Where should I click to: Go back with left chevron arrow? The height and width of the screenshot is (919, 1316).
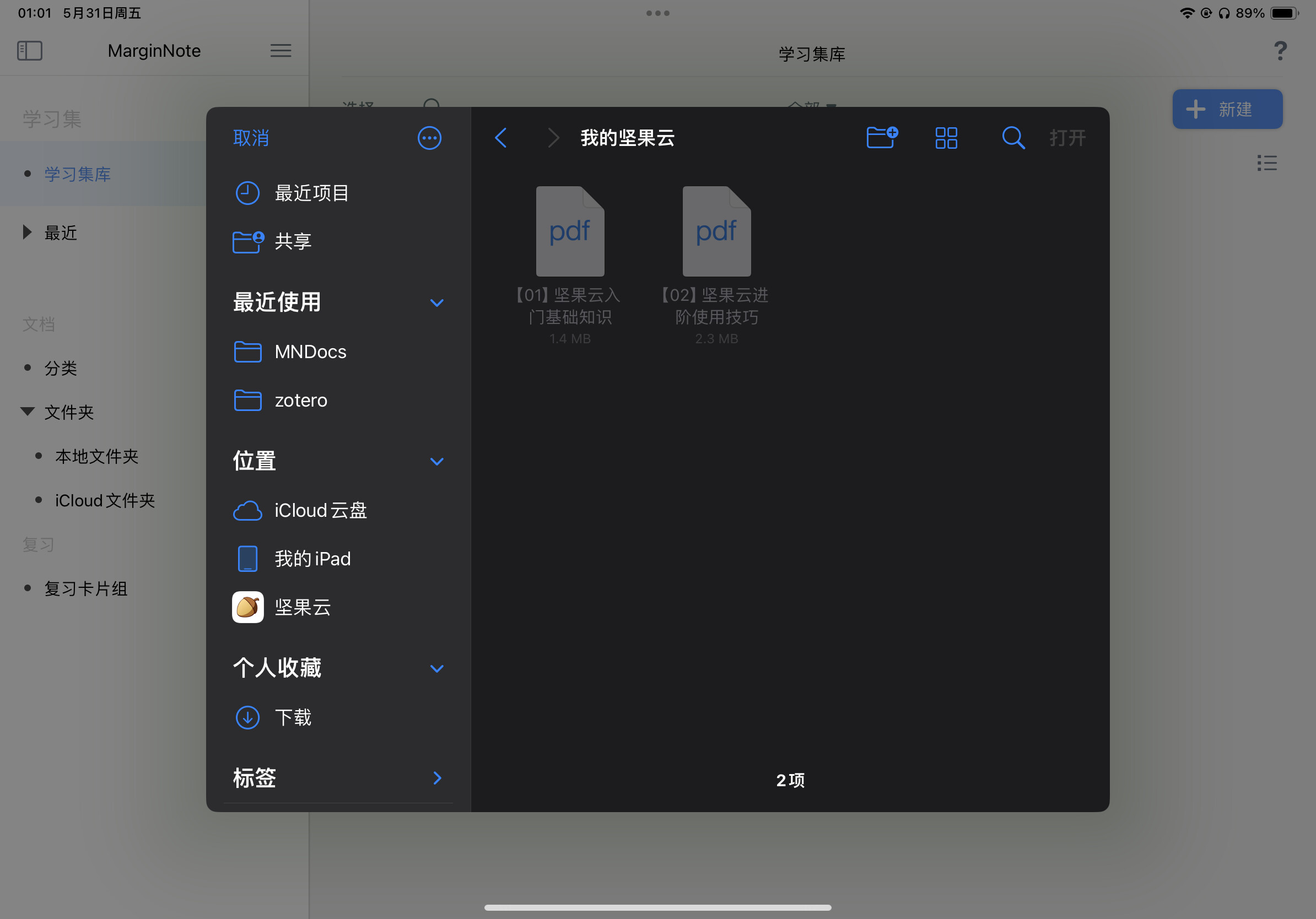click(x=501, y=138)
